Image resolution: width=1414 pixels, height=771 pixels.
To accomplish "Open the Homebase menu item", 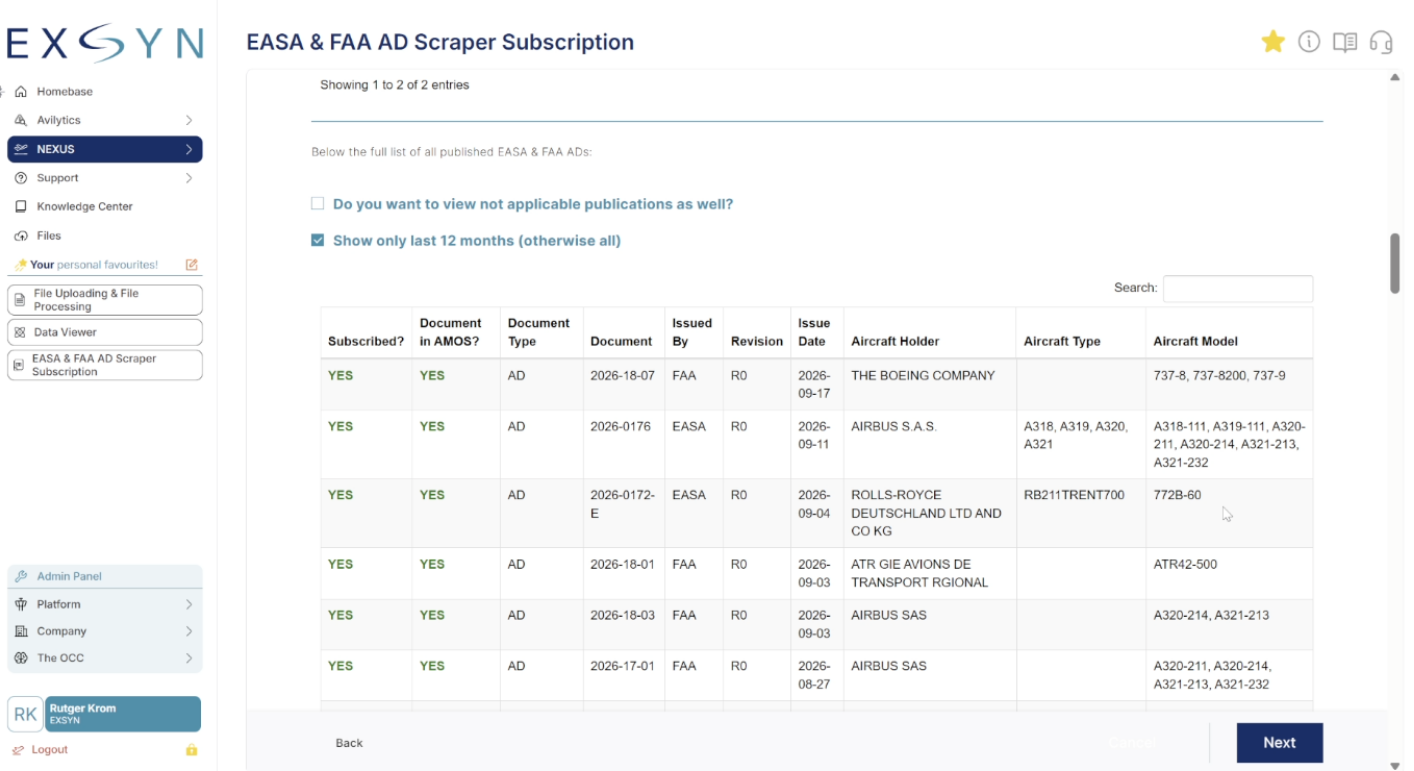I will point(65,92).
